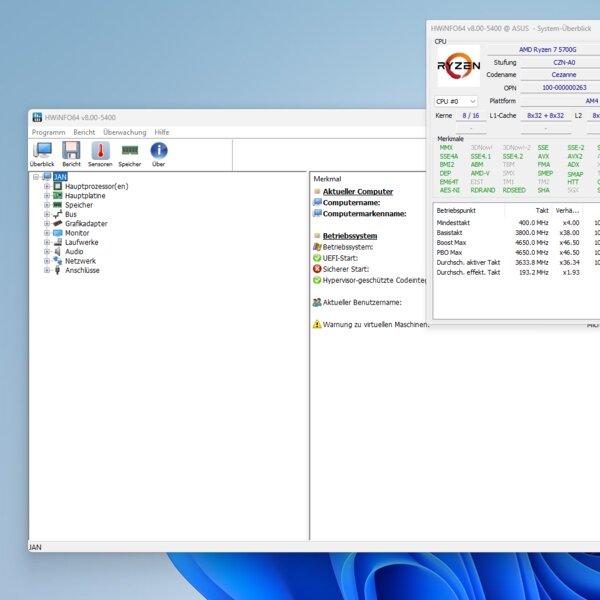600x600 pixels.
Task: Expand the Grafikadapter node
Action: 47,223
